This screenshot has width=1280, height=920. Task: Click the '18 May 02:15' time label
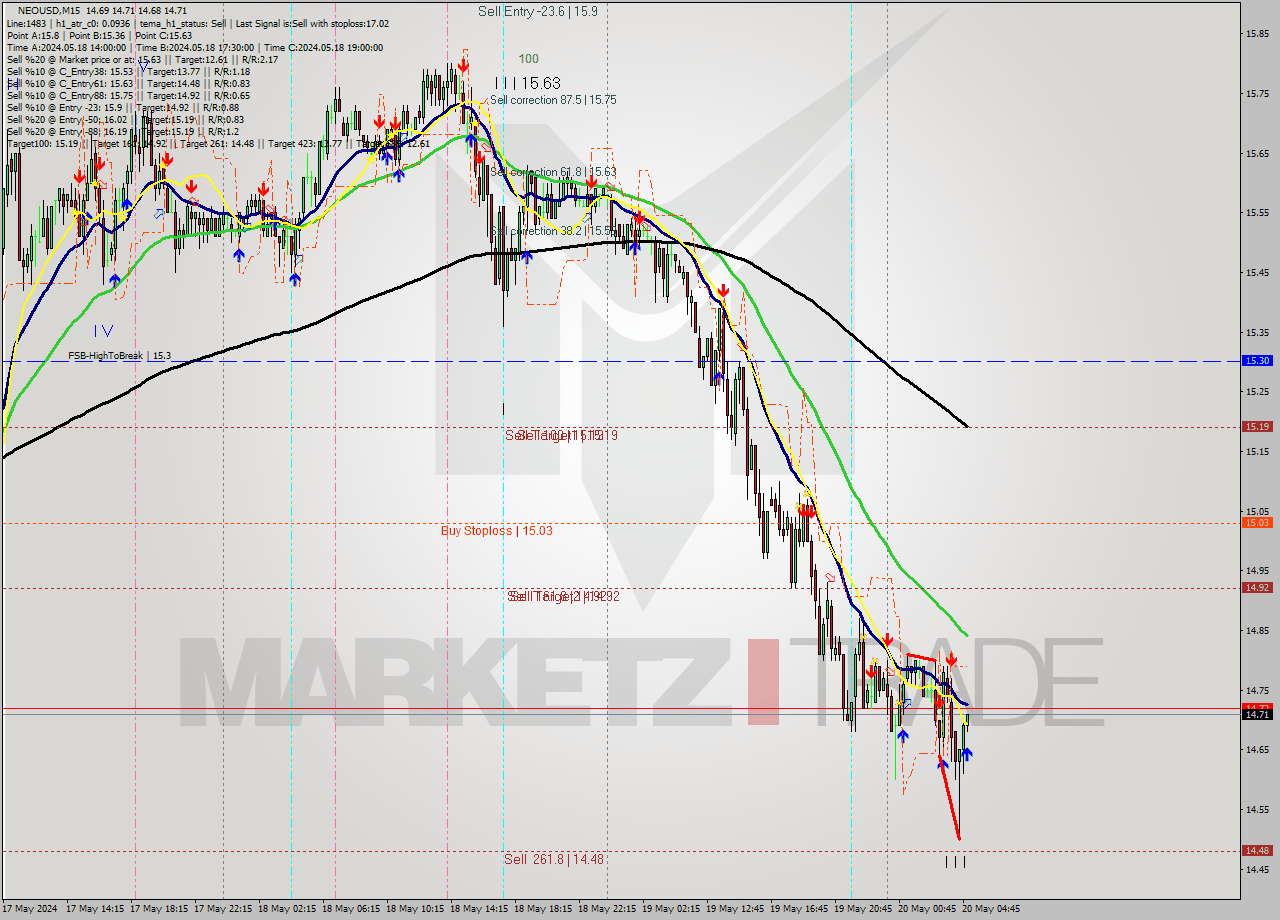(x=288, y=909)
